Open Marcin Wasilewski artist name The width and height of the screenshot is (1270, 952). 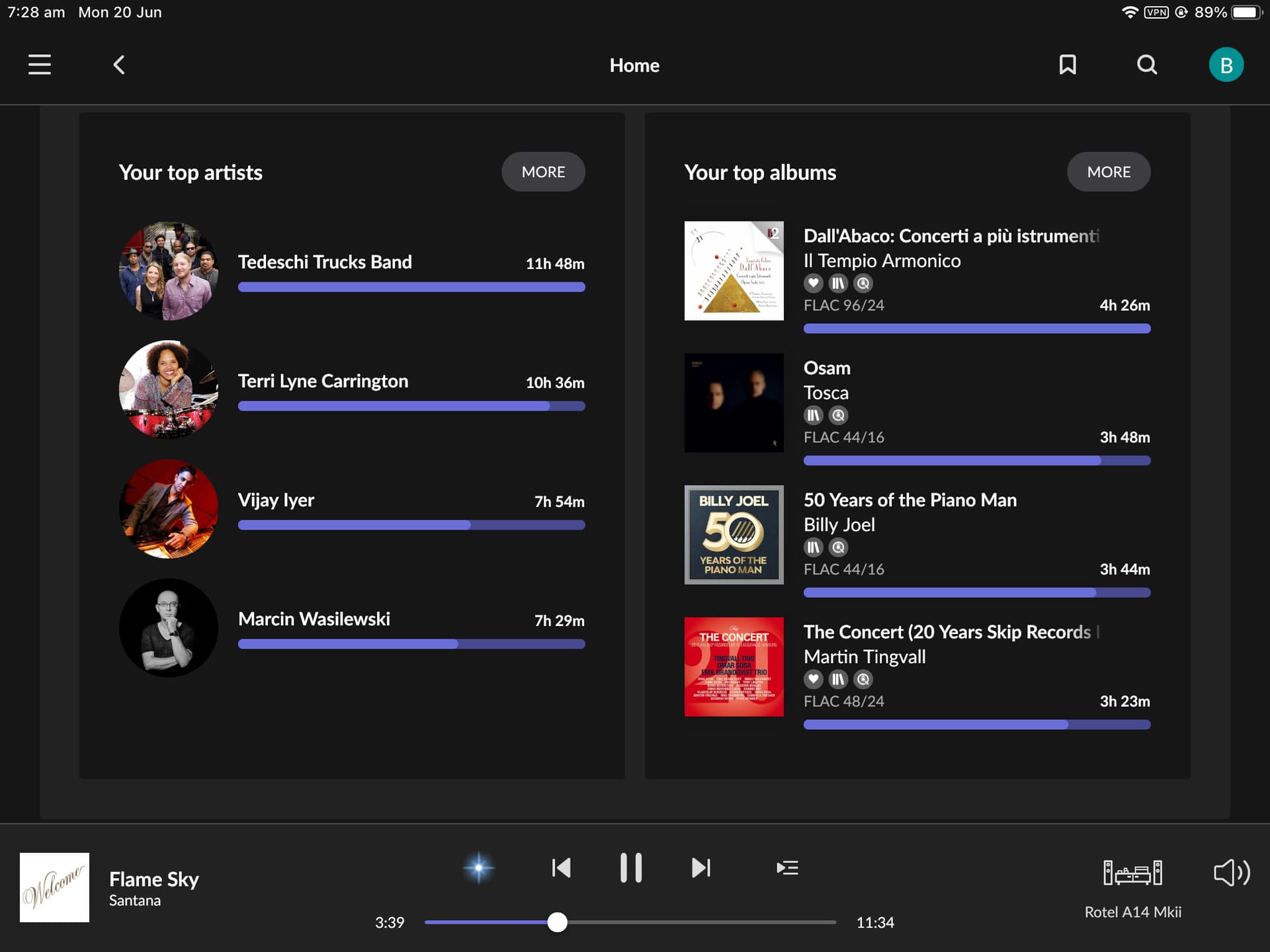click(314, 619)
